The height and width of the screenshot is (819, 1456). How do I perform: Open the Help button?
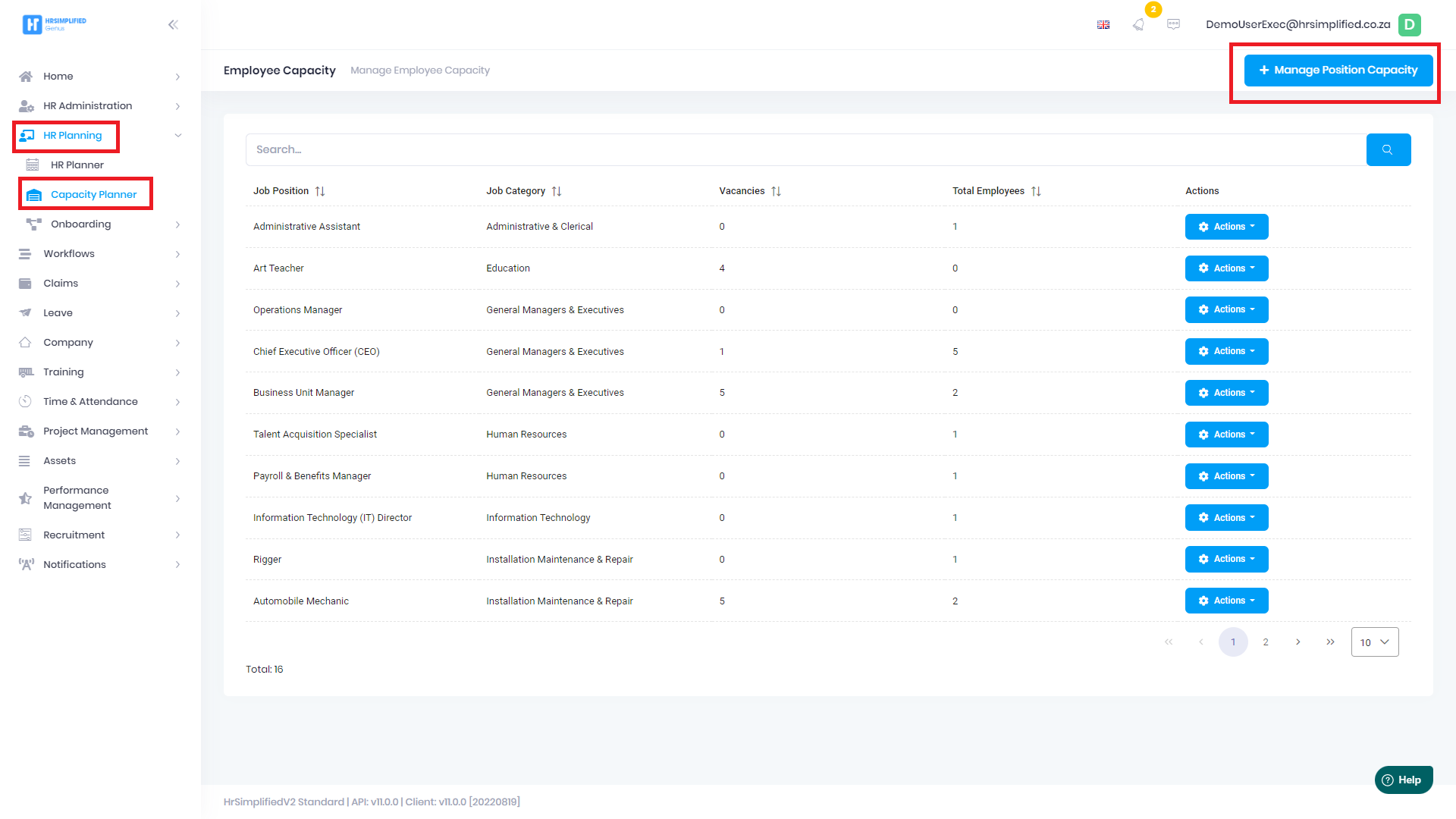(x=1403, y=780)
